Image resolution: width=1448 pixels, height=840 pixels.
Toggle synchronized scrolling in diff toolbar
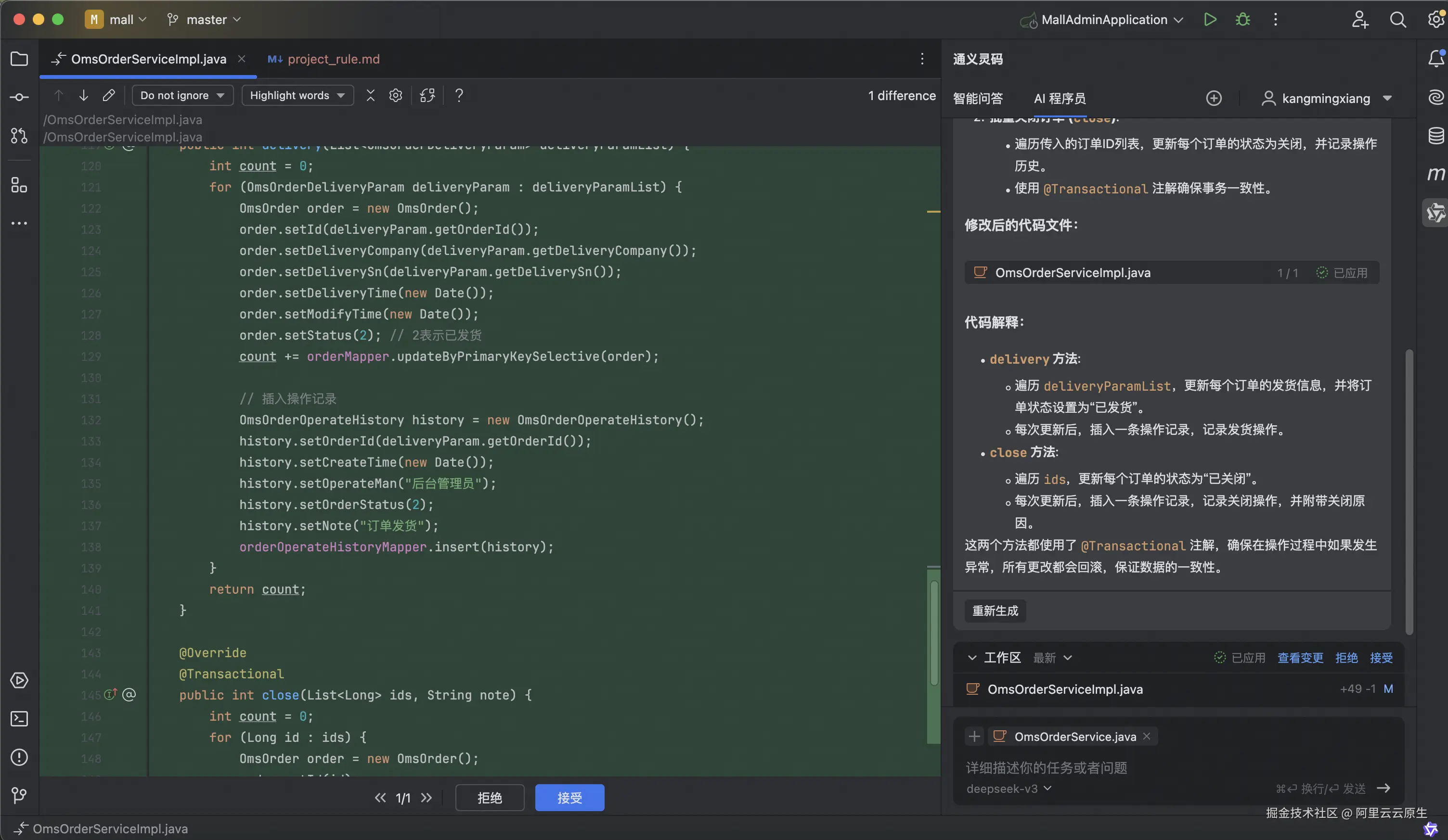[x=427, y=95]
